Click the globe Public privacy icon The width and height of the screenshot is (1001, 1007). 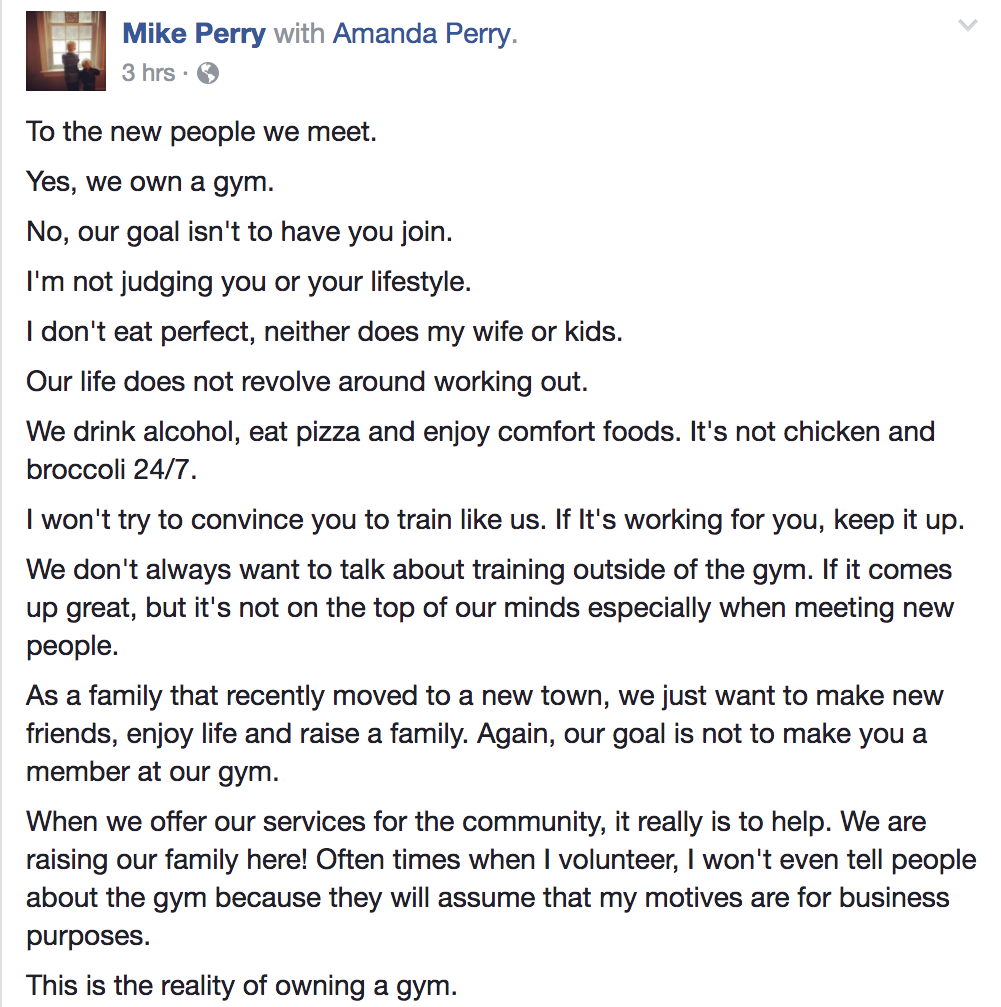[207, 73]
